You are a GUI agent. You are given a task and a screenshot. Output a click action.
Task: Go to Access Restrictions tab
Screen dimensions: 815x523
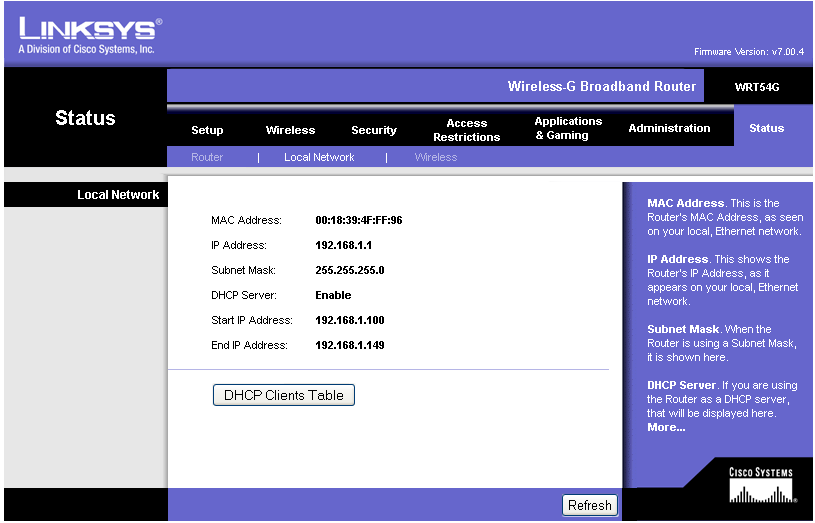[466, 130]
